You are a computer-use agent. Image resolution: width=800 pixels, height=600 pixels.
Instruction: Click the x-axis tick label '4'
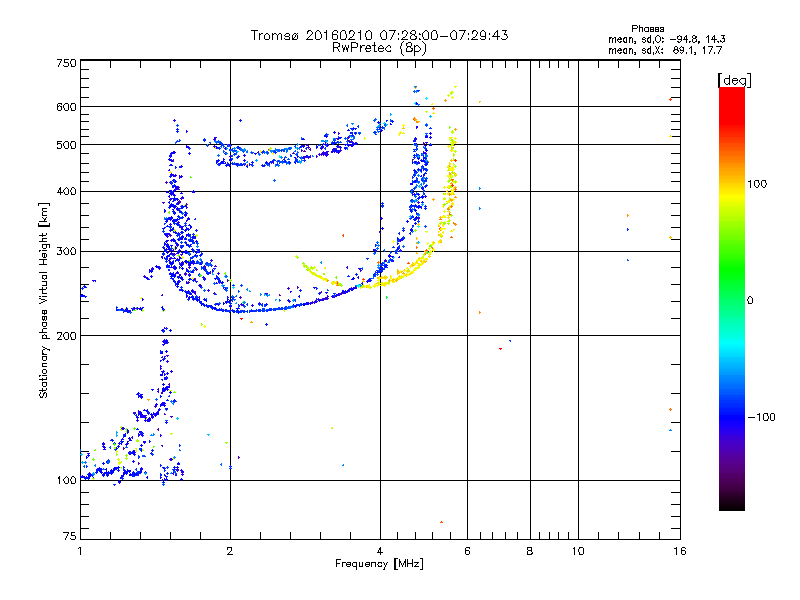pos(380,551)
